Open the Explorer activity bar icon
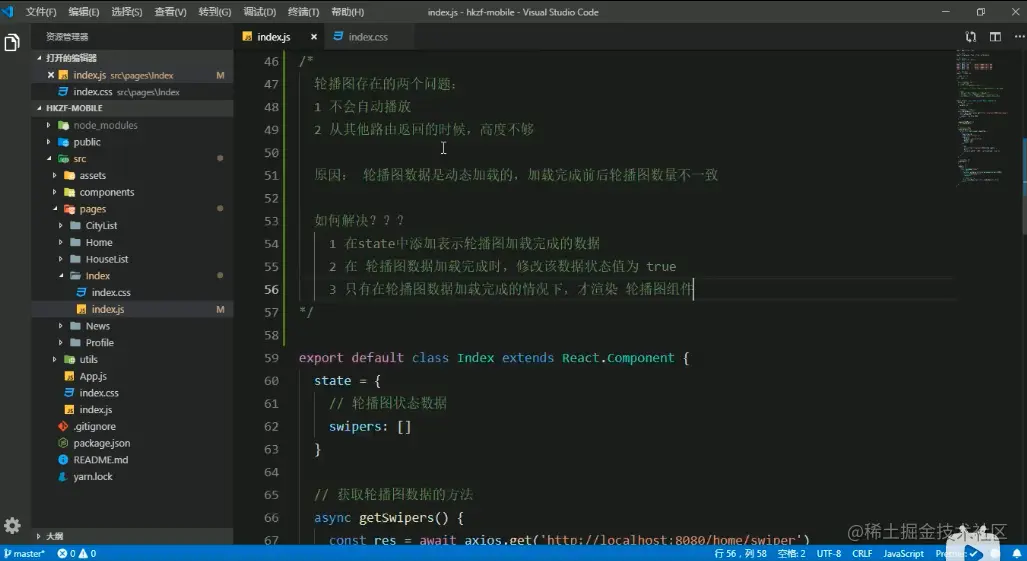1027x561 pixels. pos(12,43)
